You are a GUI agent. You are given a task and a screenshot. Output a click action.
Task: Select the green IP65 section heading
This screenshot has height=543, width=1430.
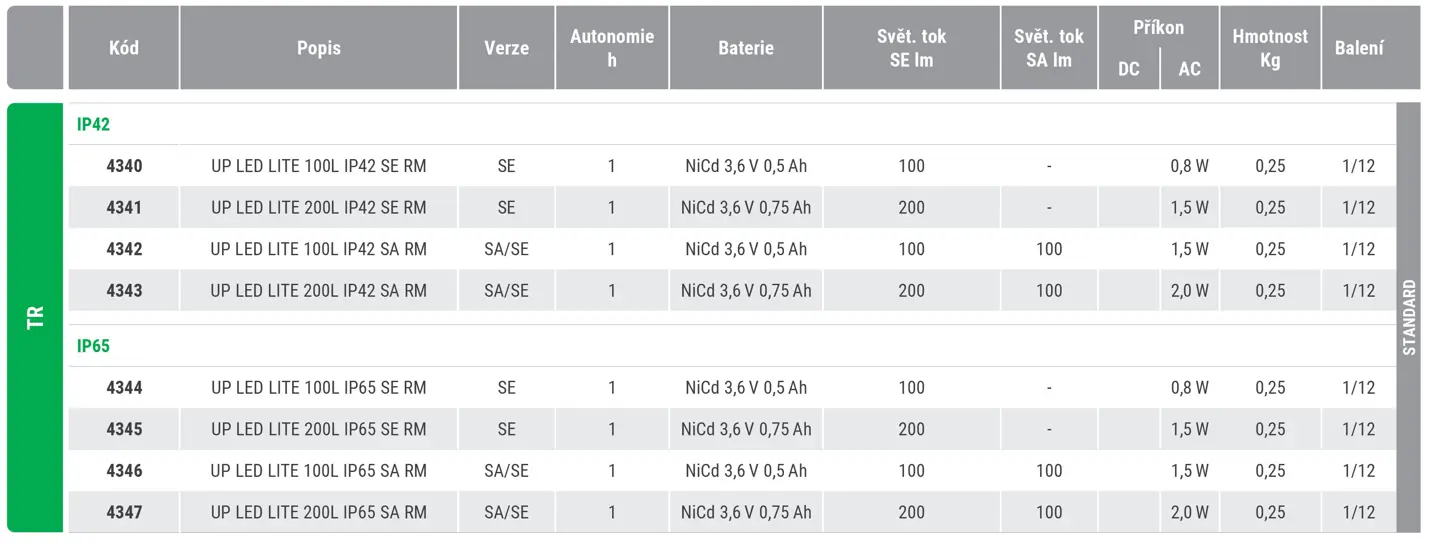(x=93, y=346)
